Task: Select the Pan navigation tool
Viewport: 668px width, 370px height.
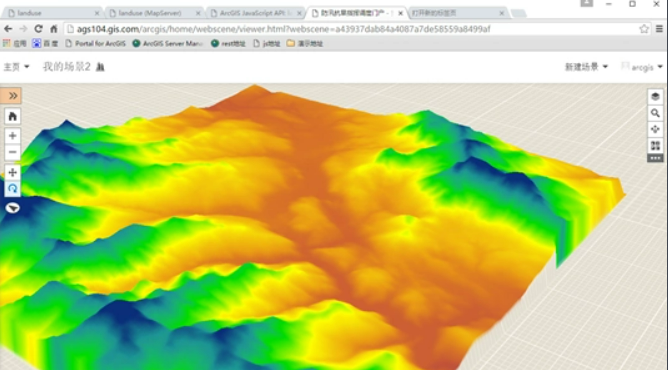Action: (12, 172)
